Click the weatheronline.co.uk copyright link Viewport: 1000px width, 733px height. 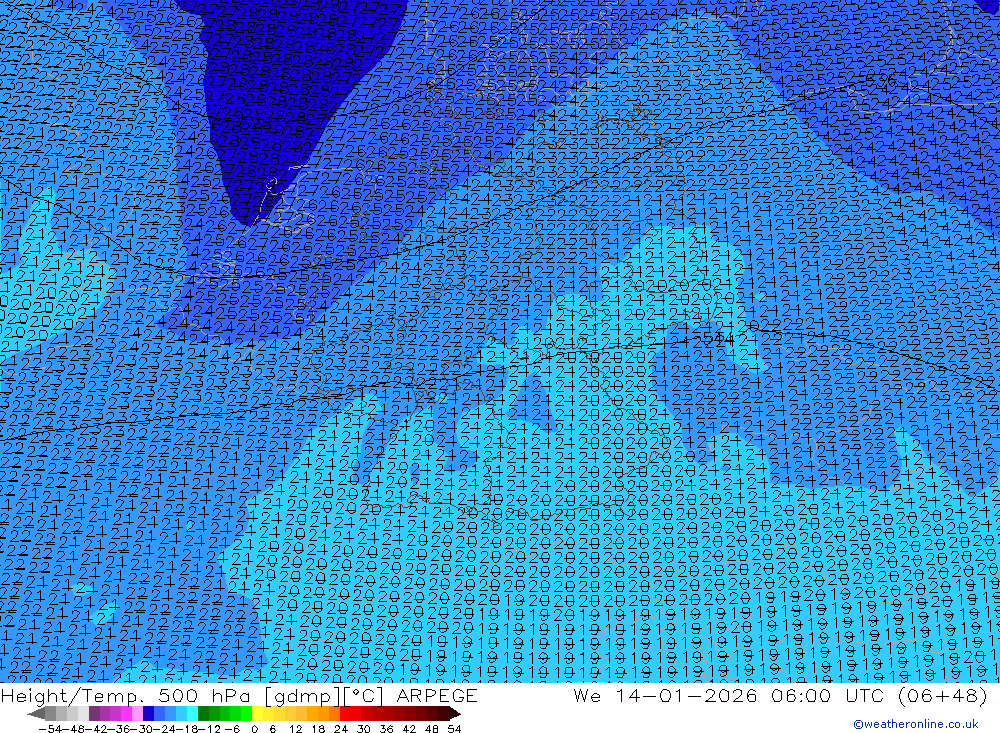click(916, 724)
